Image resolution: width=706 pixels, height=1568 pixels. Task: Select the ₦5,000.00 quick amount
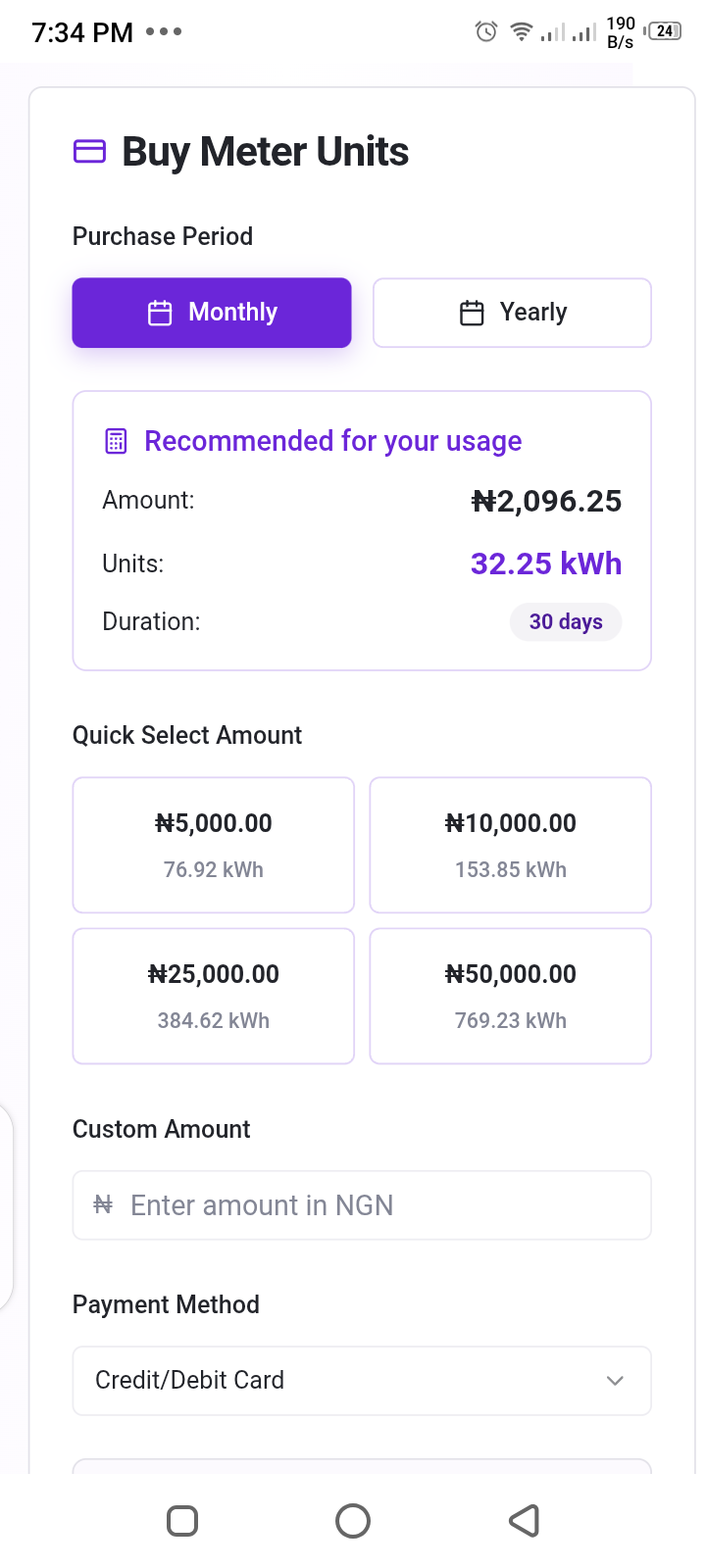pos(214,845)
